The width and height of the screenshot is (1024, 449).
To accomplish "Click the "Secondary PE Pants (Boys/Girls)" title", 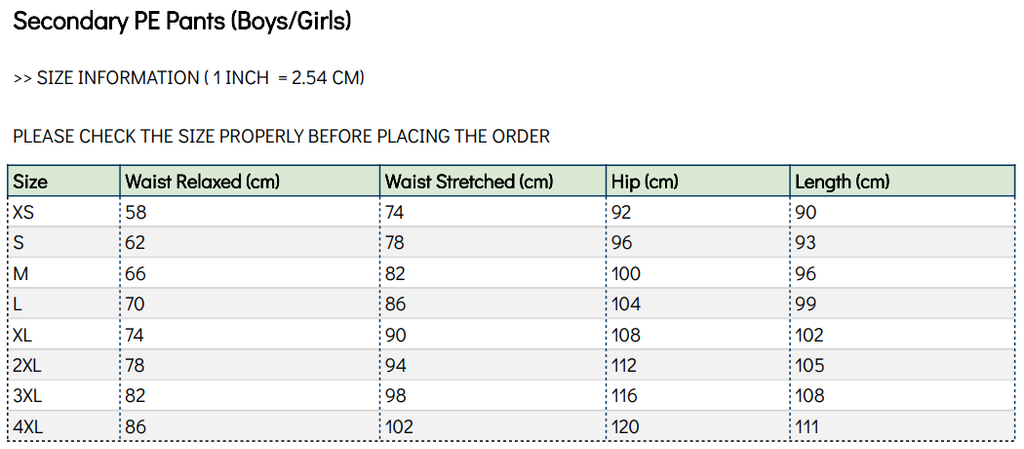I will (182, 21).
